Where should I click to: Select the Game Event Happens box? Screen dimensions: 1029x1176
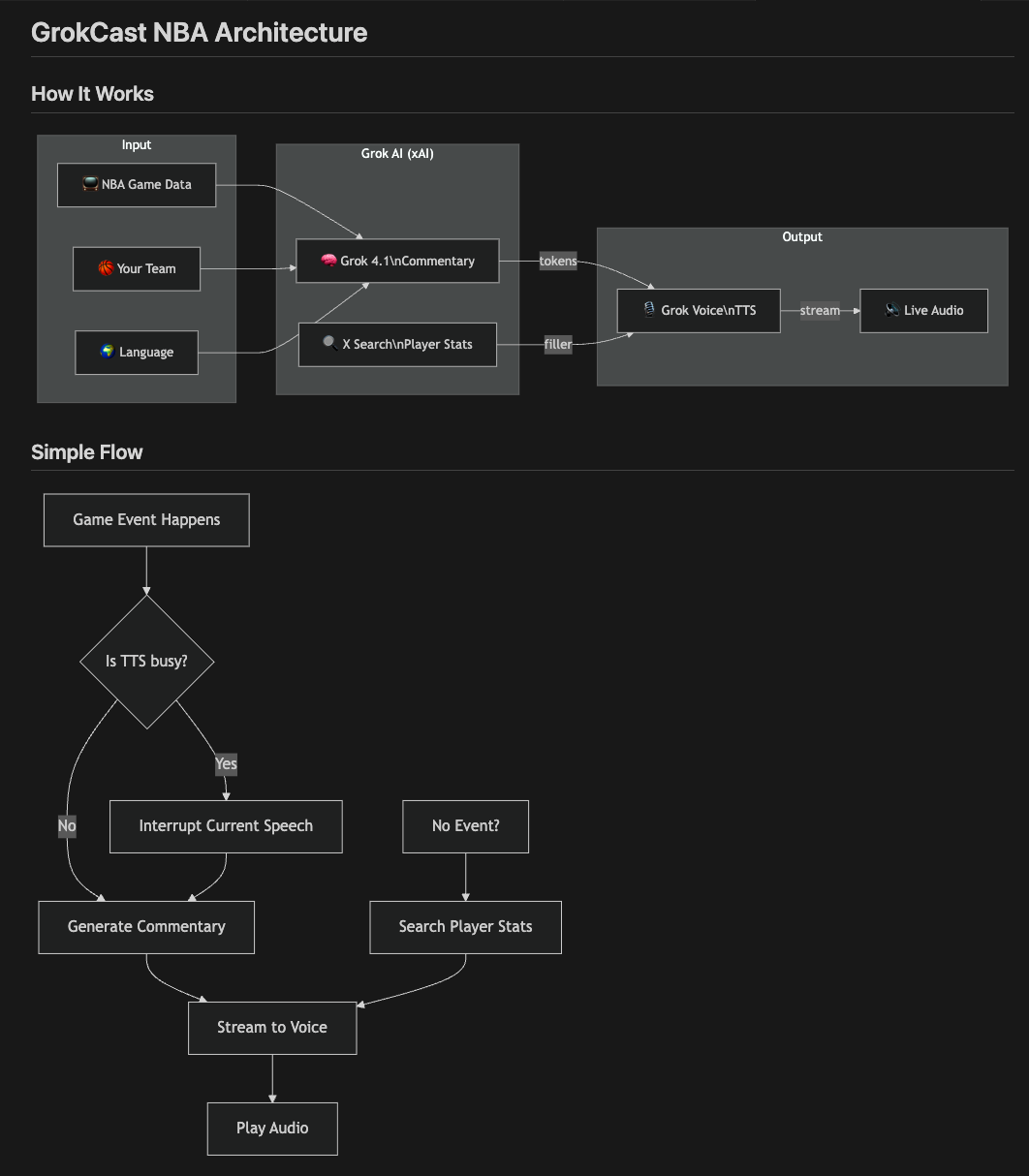pos(146,520)
